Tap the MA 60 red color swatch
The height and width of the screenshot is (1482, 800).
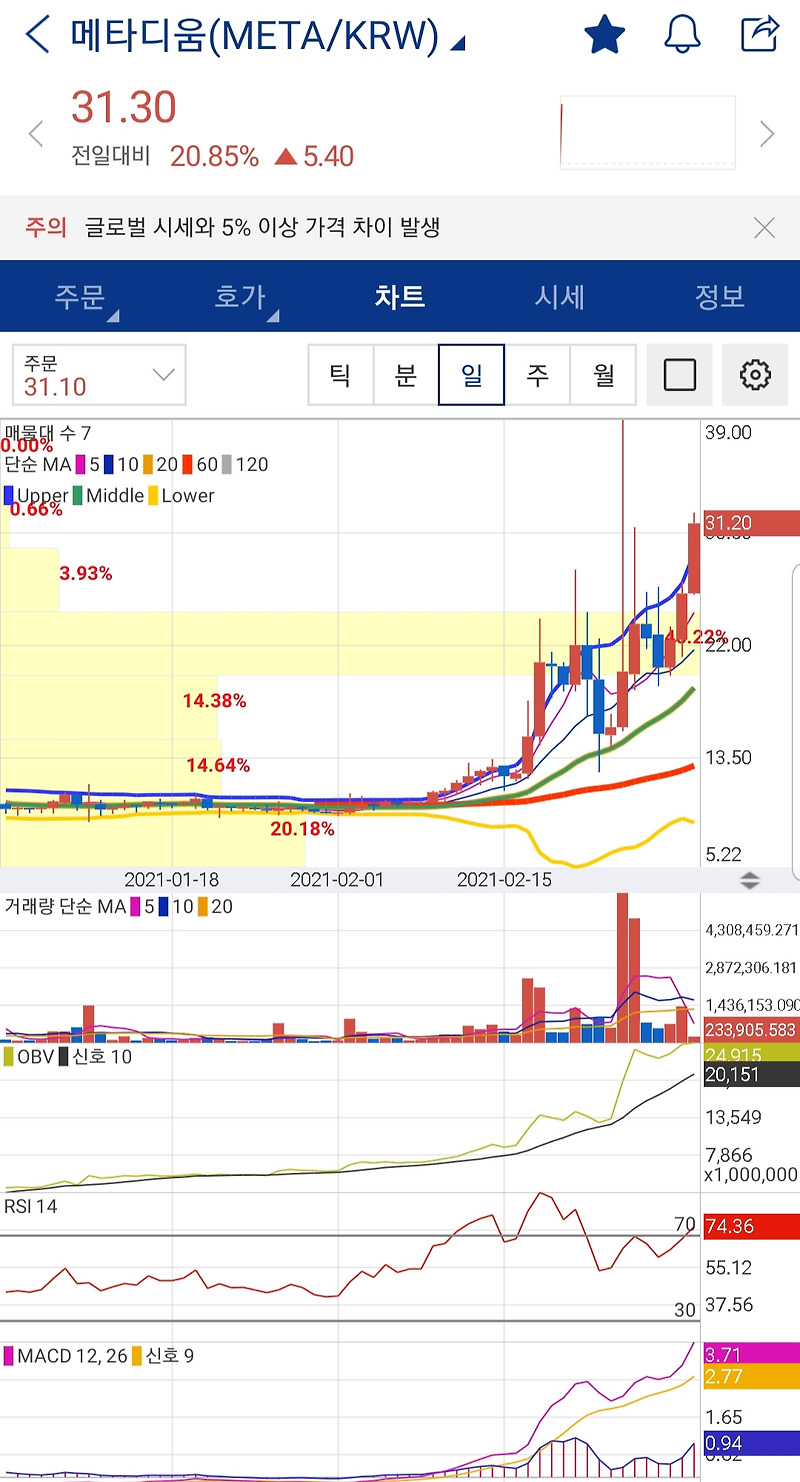click(187, 465)
